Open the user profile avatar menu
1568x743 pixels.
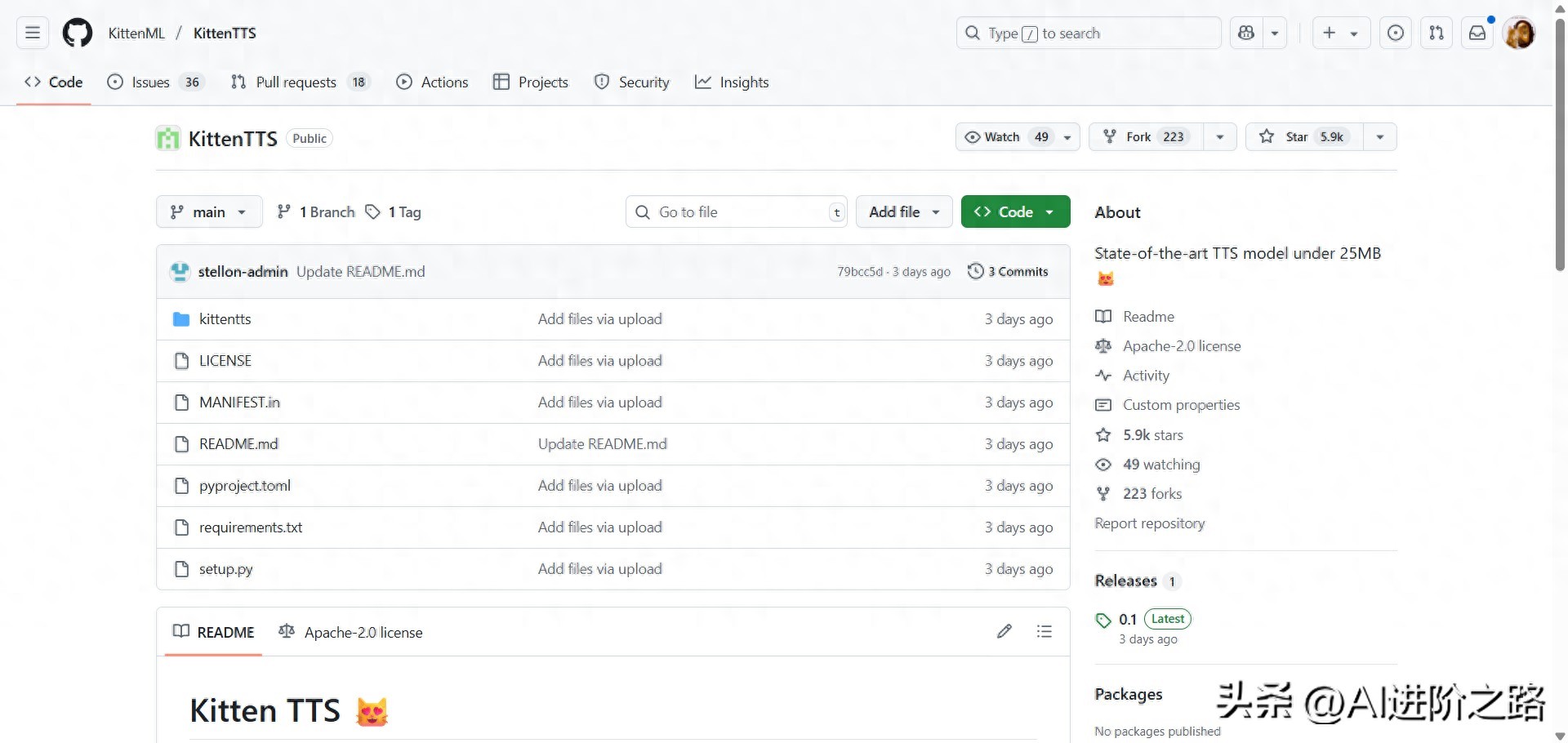tap(1519, 33)
